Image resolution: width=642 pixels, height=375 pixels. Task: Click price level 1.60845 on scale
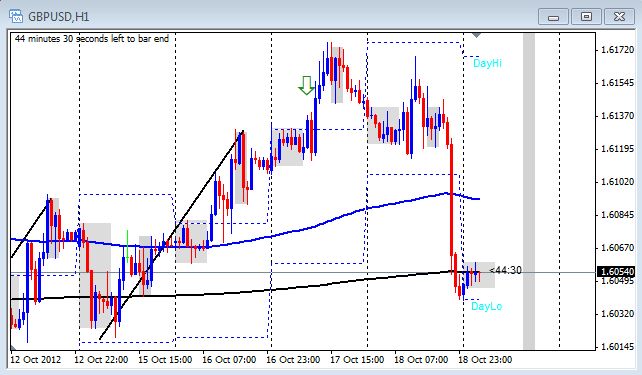(x=617, y=215)
